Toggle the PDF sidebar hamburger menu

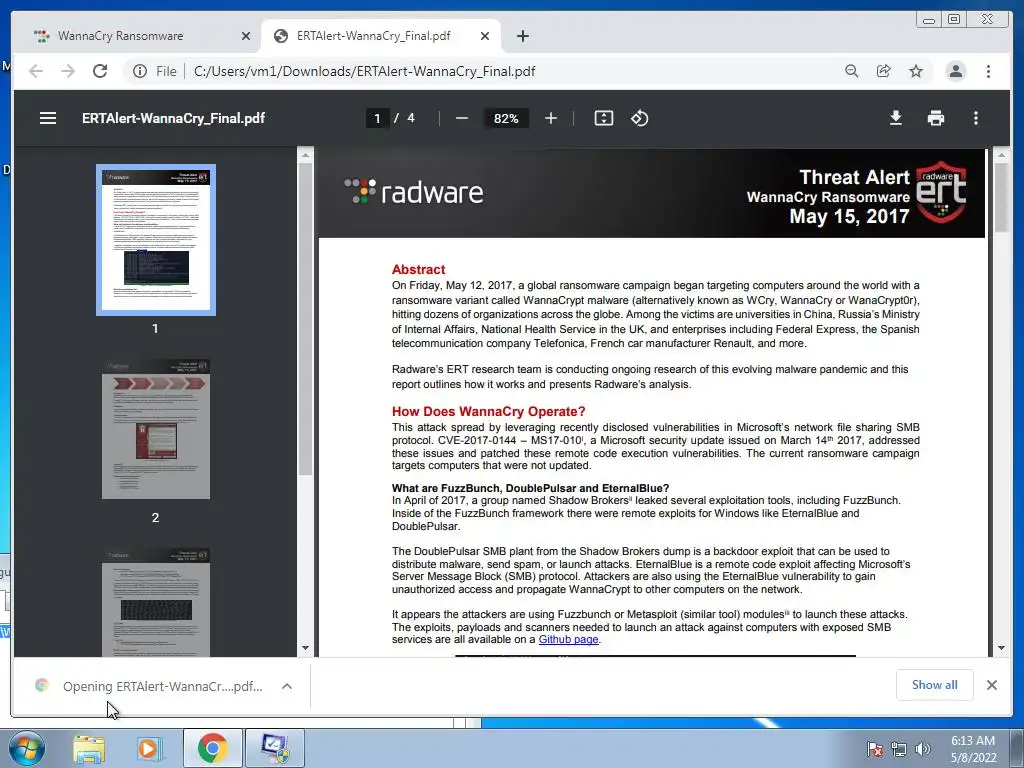(48, 118)
